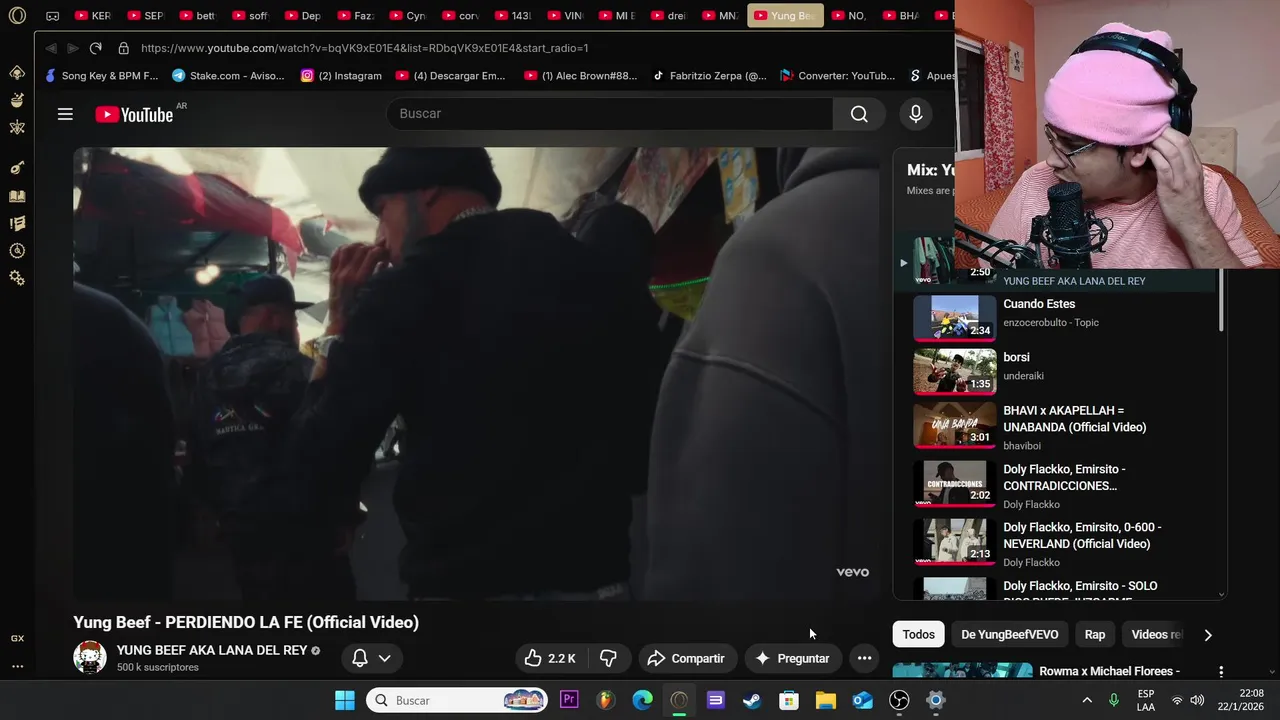Viewport: 1280px width, 720px height.
Task: Open FL Studio from taskbar
Action: [605, 700]
